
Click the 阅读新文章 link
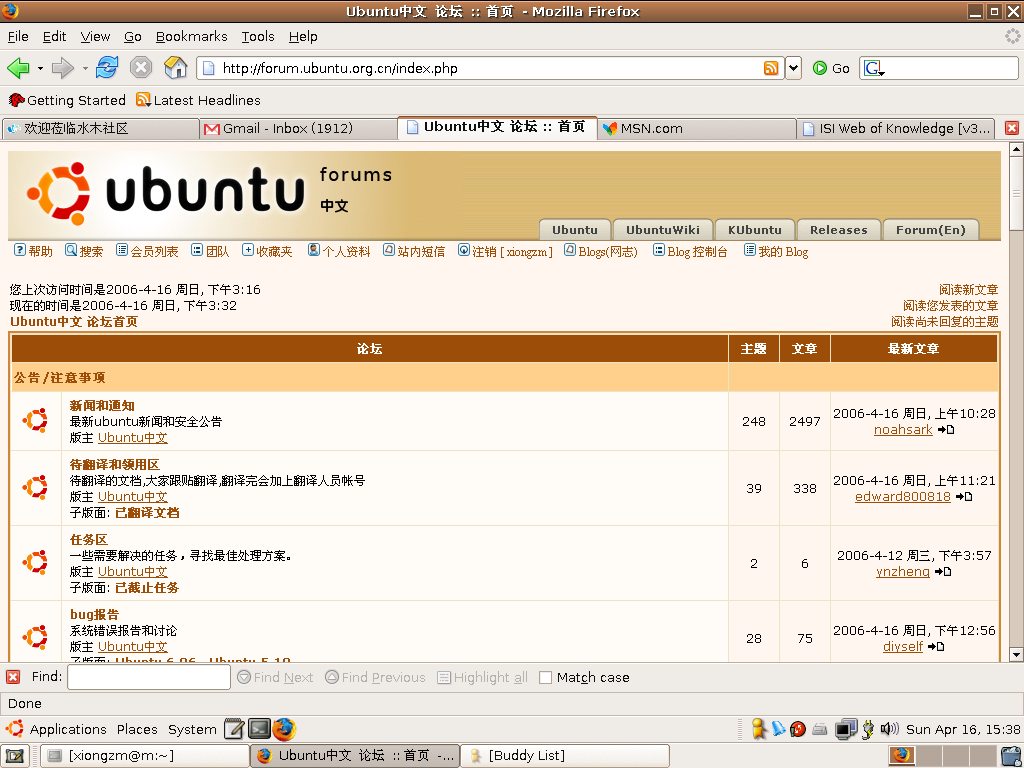pos(968,289)
